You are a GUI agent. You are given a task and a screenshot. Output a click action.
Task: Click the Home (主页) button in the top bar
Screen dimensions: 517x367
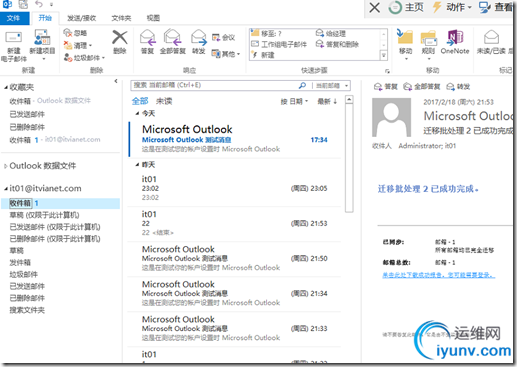[406, 7]
